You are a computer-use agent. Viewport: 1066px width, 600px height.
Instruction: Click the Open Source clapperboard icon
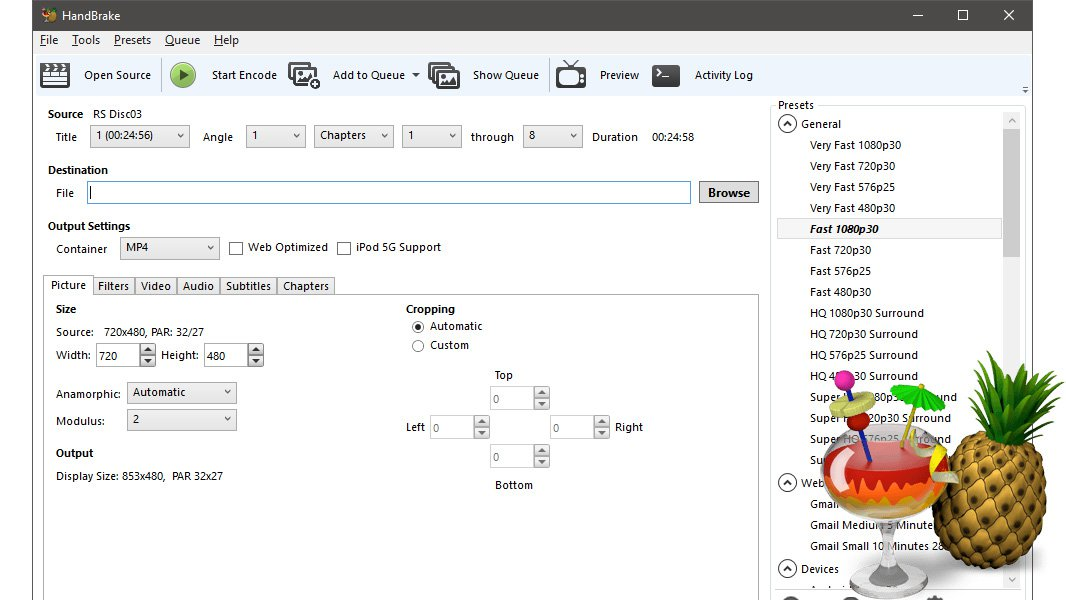tap(54, 75)
